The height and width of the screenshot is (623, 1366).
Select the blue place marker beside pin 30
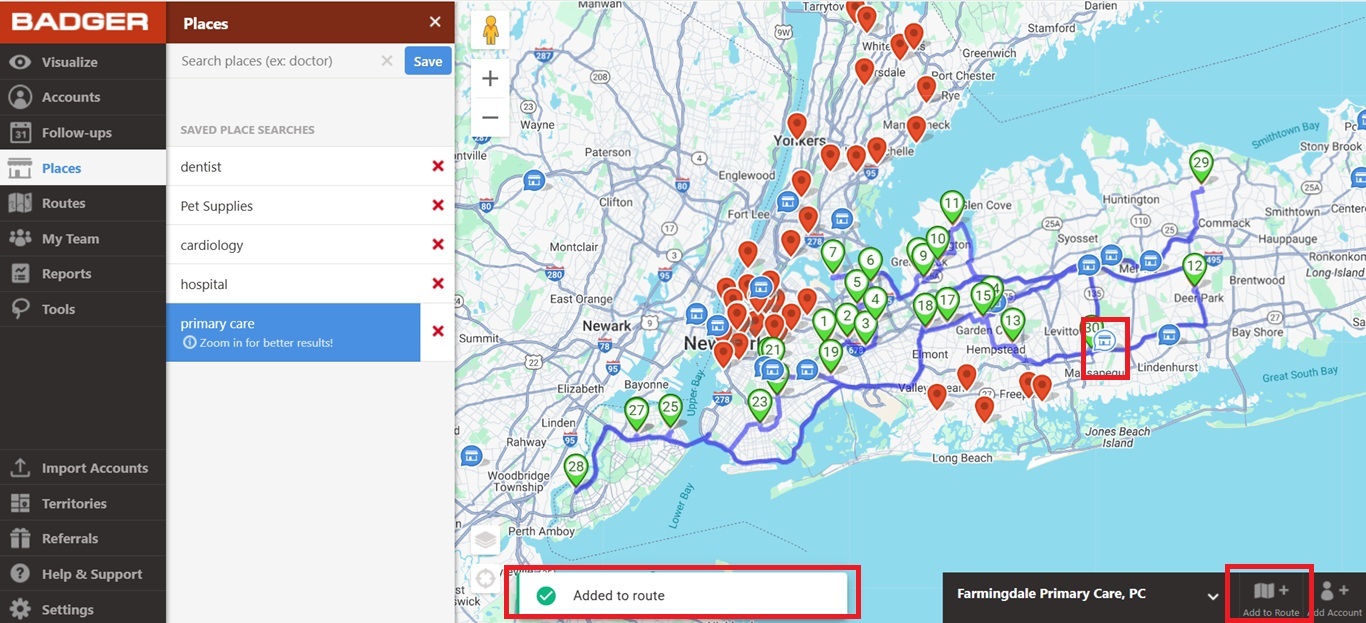click(x=1105, y=340)
